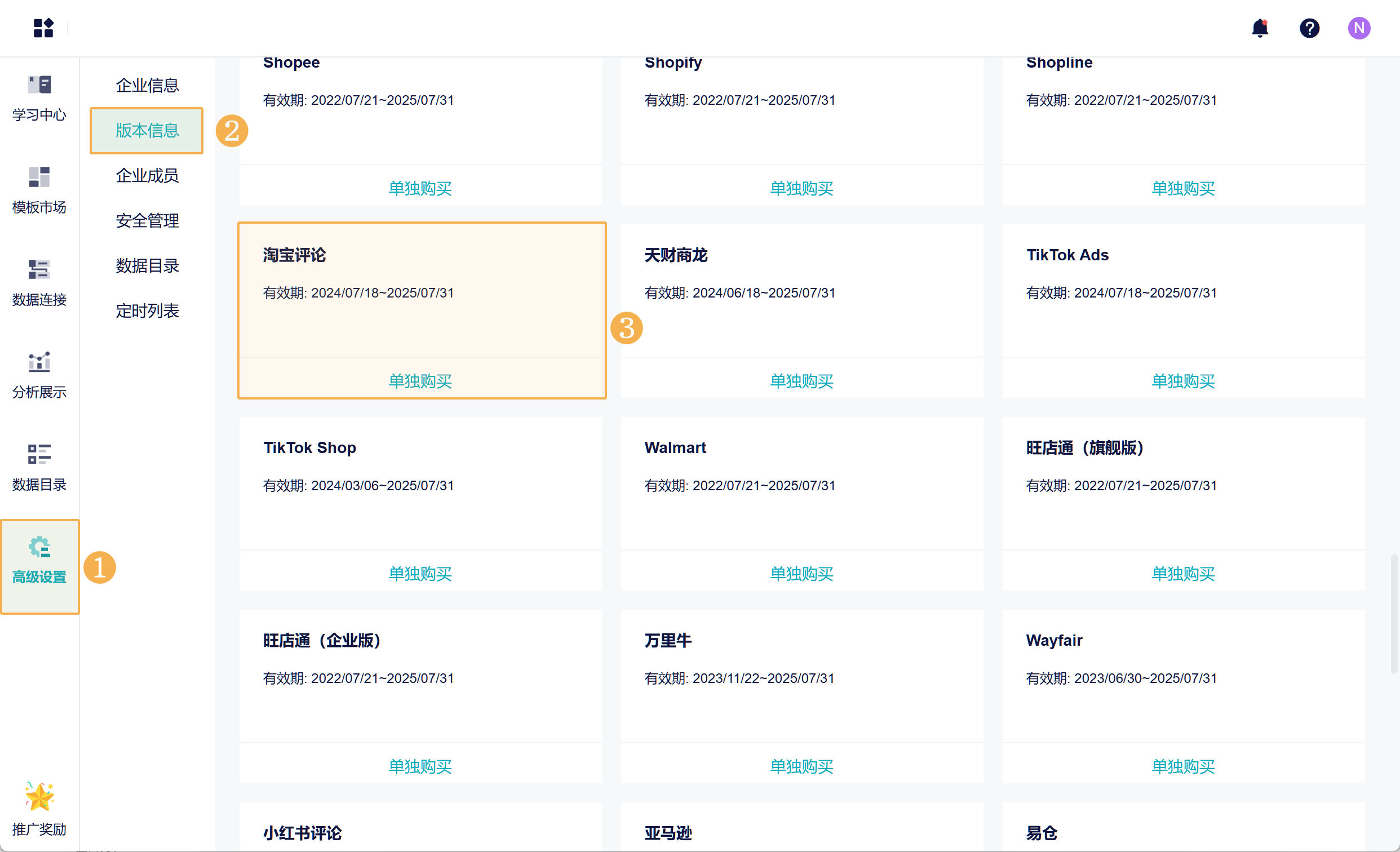Click 单独购买 under Walmart card

point(801,574)
